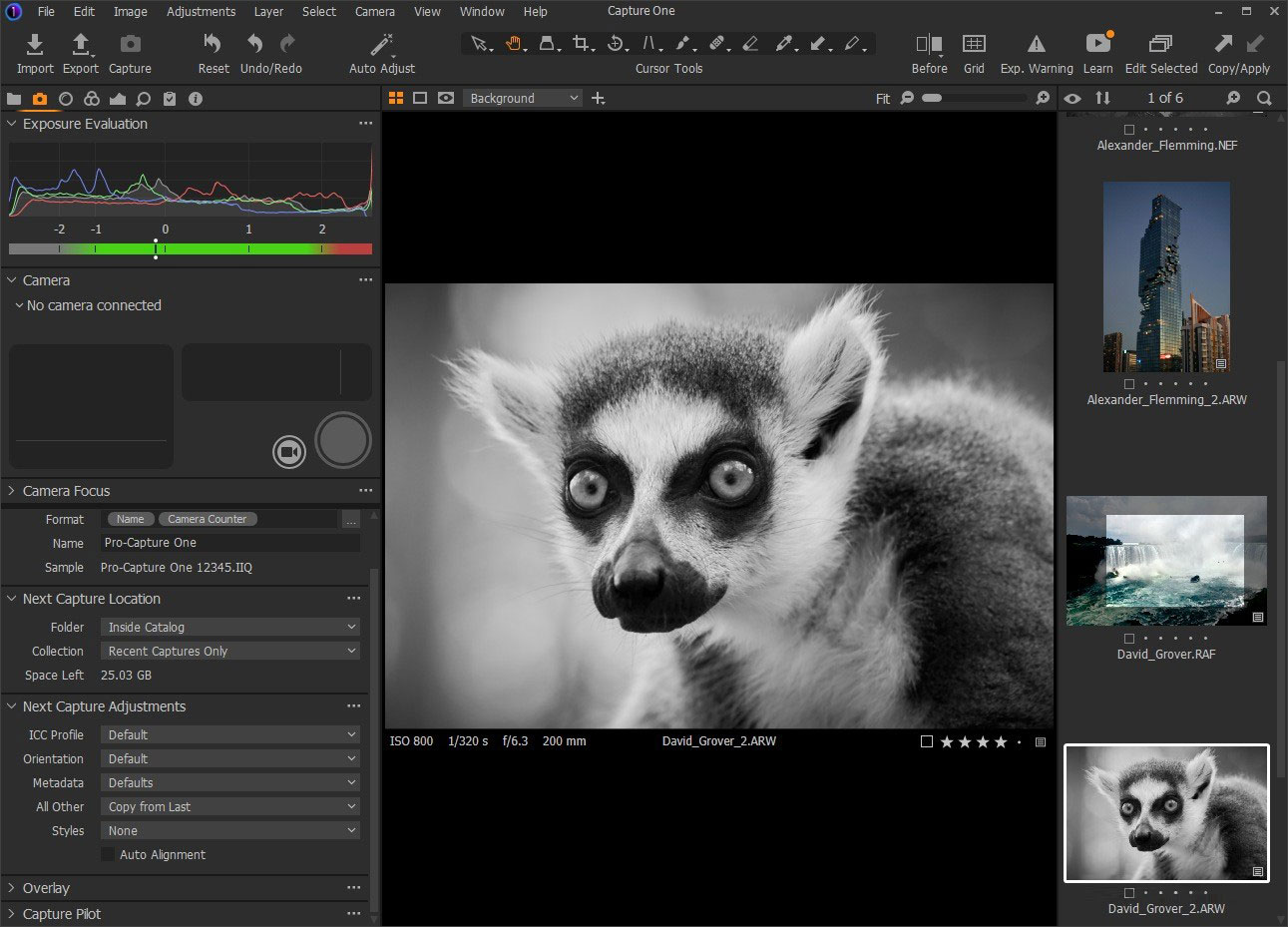Open the Layer menu
1288x927 pixels.
pyautogui.click(x=268, y=12)
